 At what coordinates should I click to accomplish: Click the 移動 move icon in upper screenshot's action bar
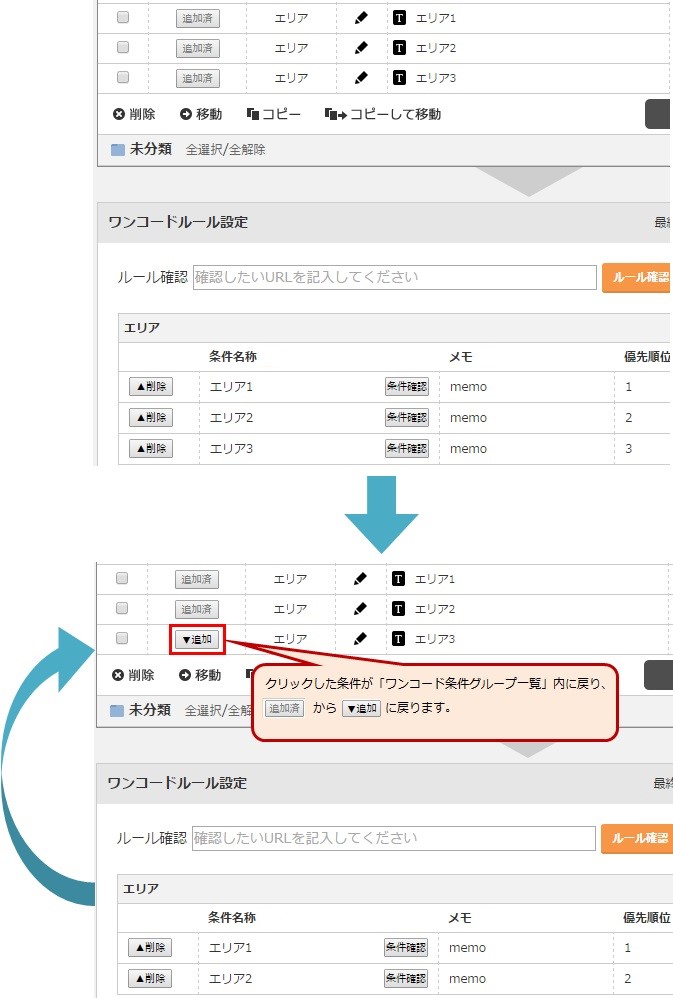186,114
